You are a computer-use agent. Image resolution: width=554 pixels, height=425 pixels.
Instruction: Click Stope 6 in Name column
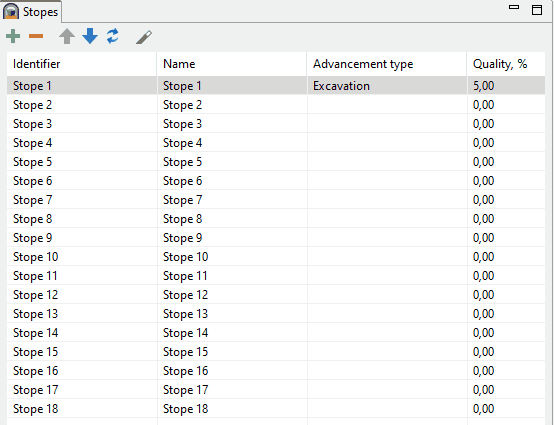(232, 181)
